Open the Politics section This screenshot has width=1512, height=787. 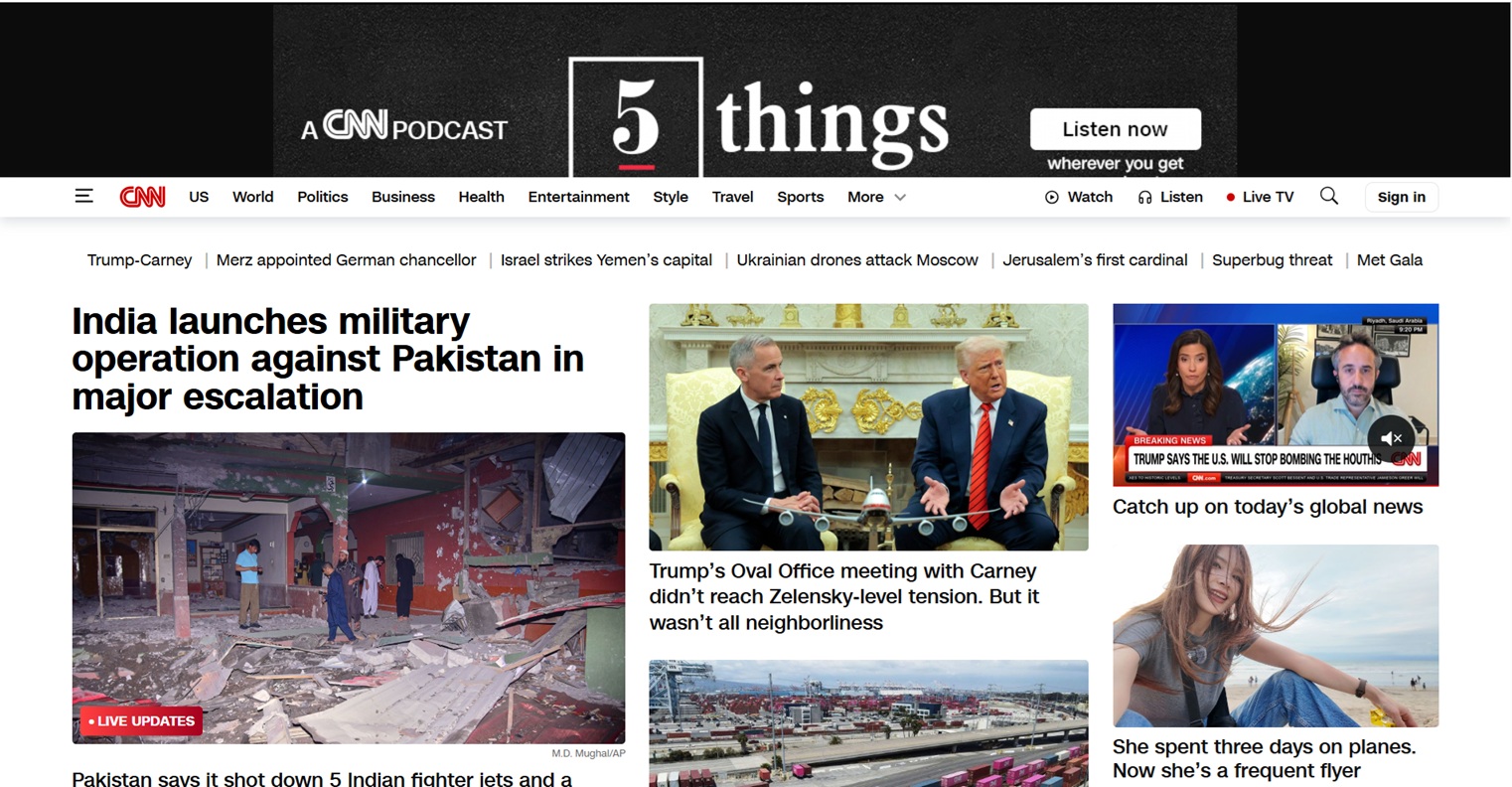[x=323, y=197]
